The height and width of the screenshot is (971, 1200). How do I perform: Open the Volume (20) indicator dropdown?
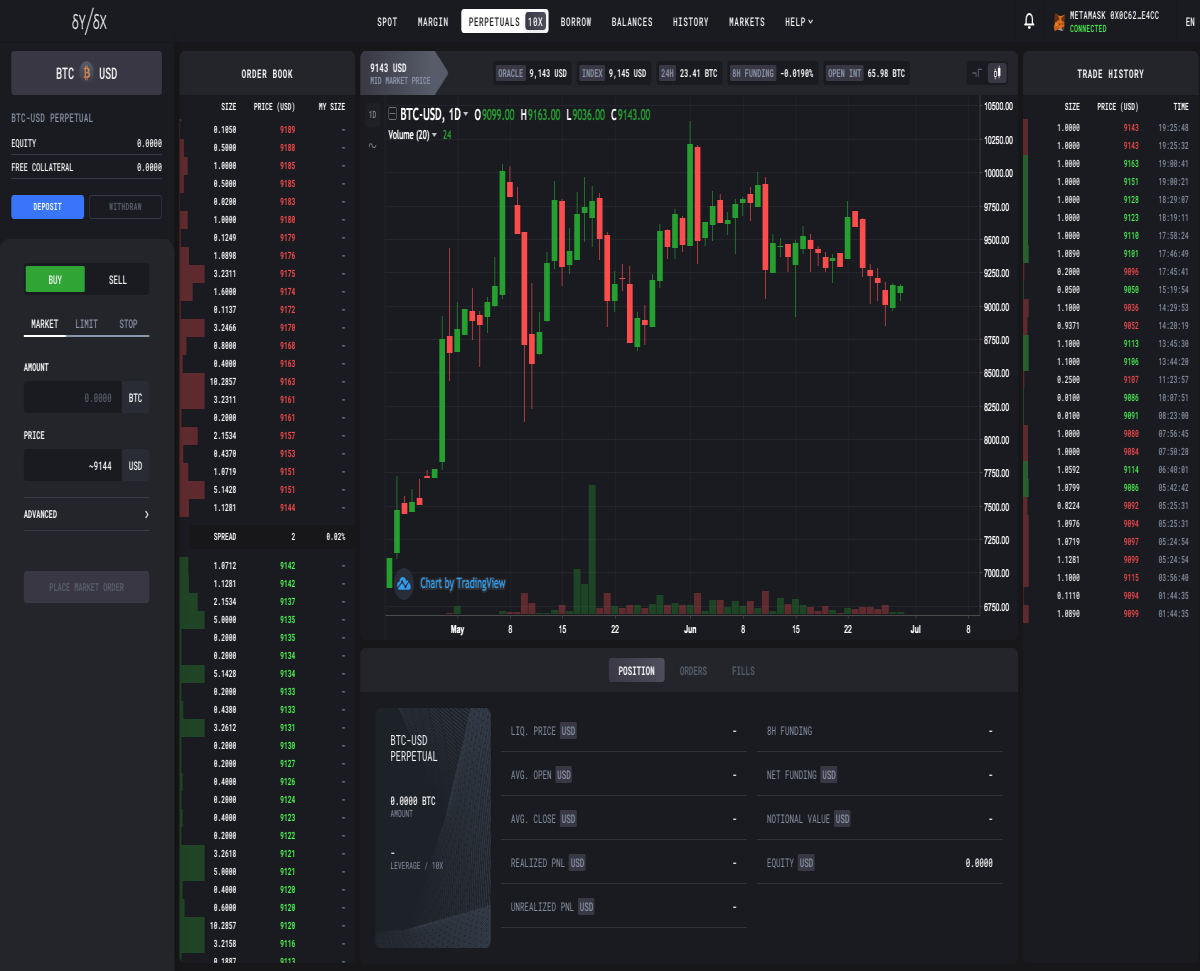434,135
